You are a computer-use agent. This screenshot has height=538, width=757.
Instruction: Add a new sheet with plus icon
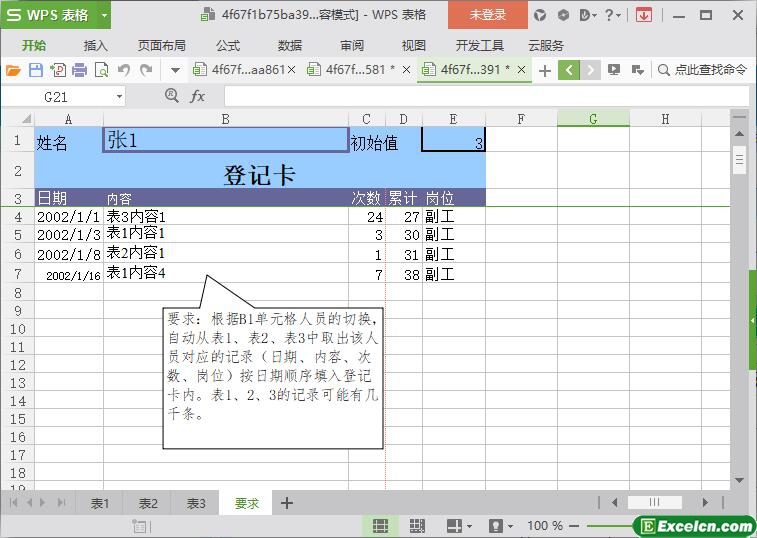(287, 503)
